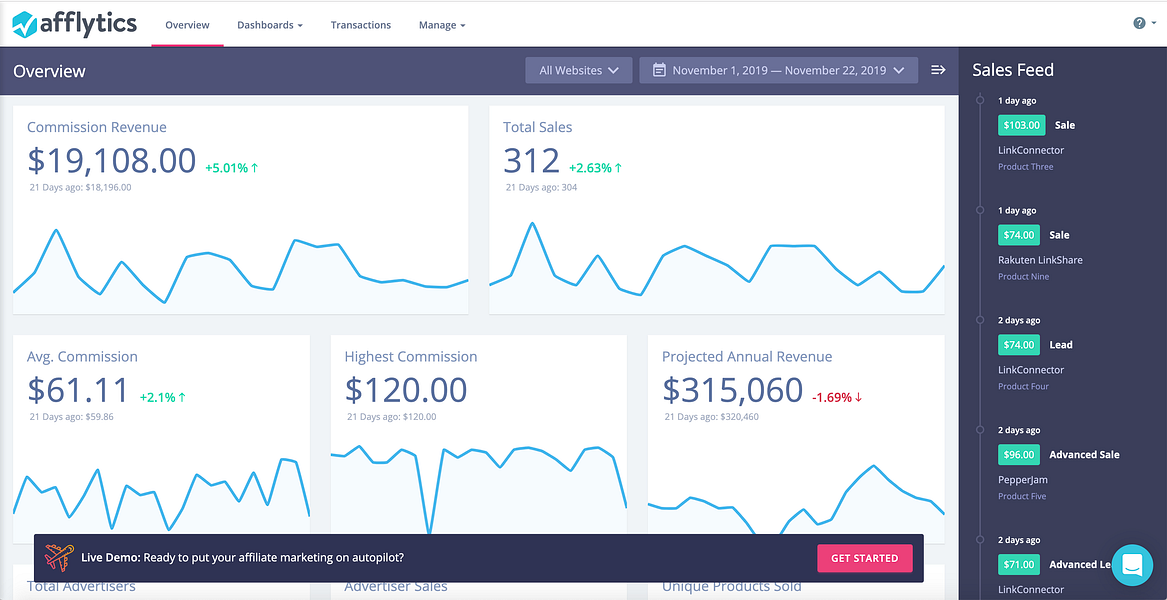This screenshot has width=1167, height=600.
Task: Click the +5.01% change indicator
Action: [x=232, y=168]
